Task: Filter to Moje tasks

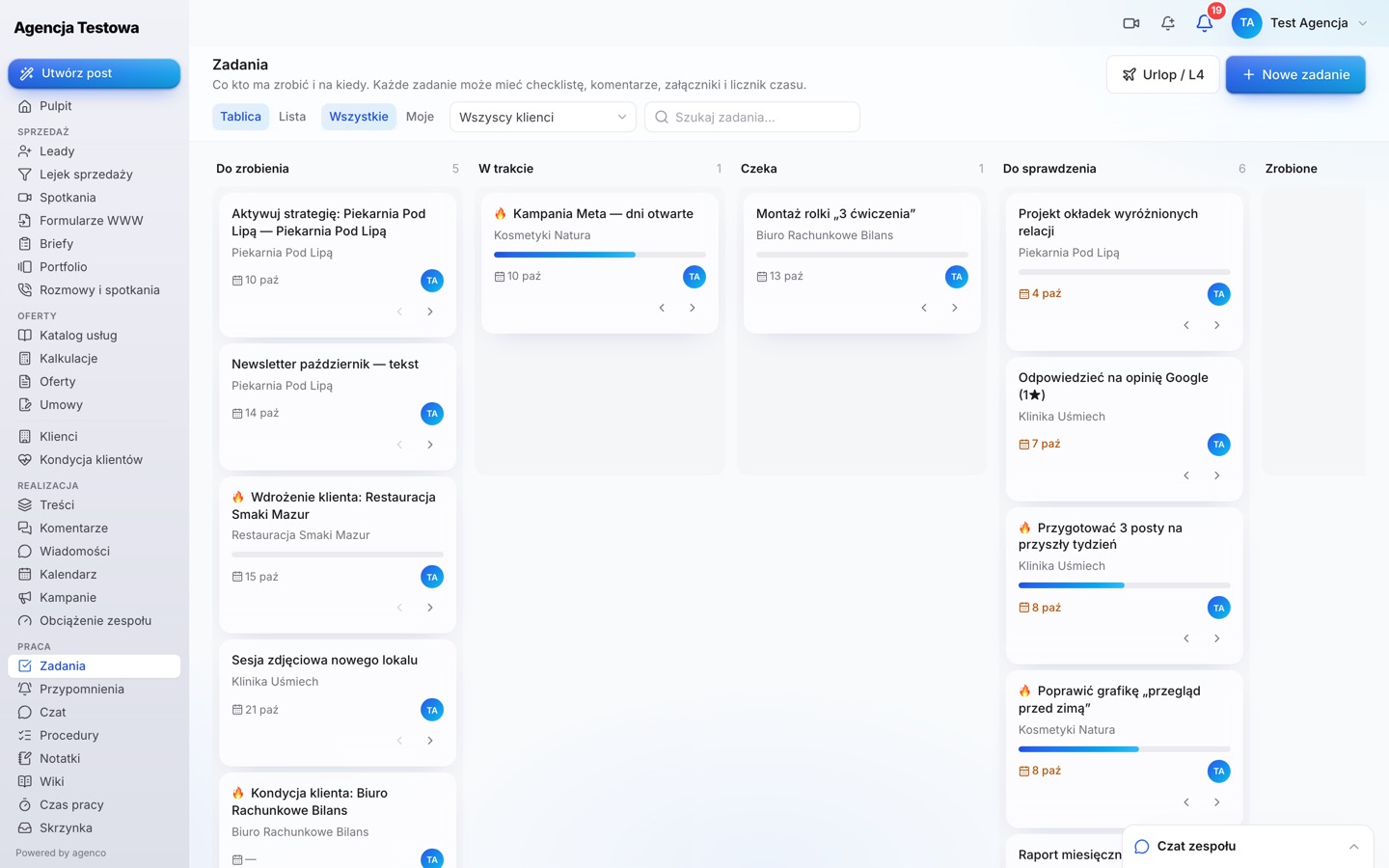Action: (420, 117)
